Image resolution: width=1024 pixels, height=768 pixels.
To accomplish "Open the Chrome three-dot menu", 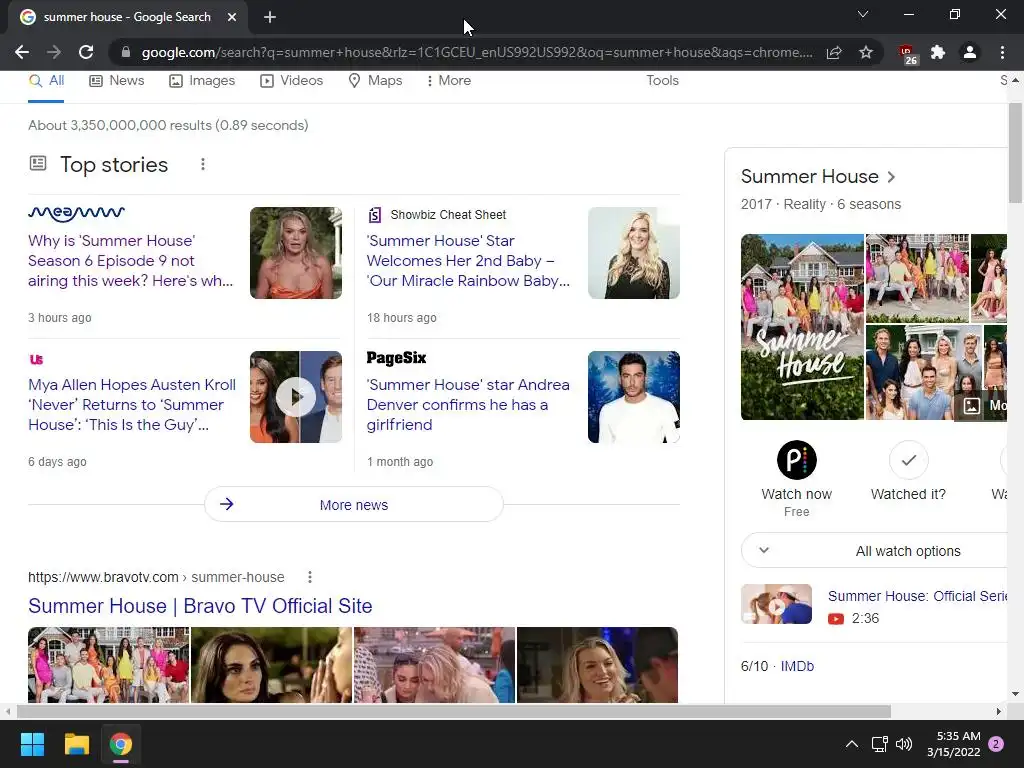I will point(1002,52).
